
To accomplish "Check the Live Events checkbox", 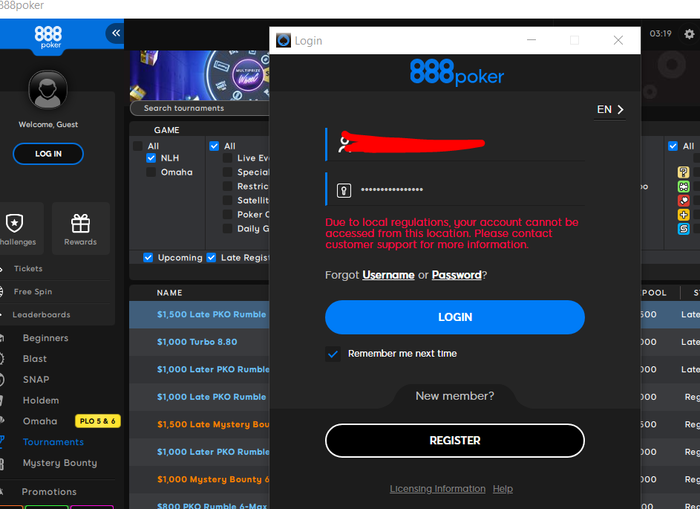I will point(228,158).
